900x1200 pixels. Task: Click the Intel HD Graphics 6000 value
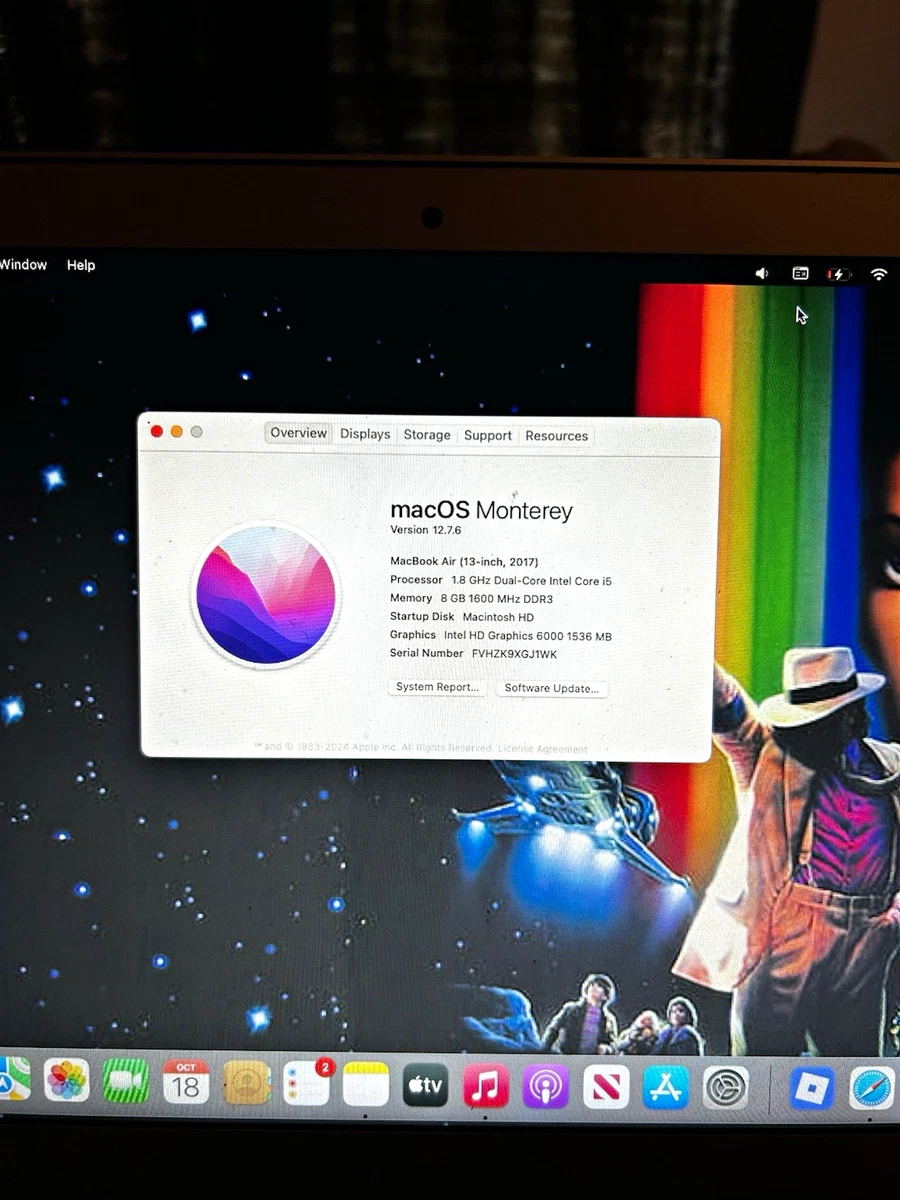[528, 635]
